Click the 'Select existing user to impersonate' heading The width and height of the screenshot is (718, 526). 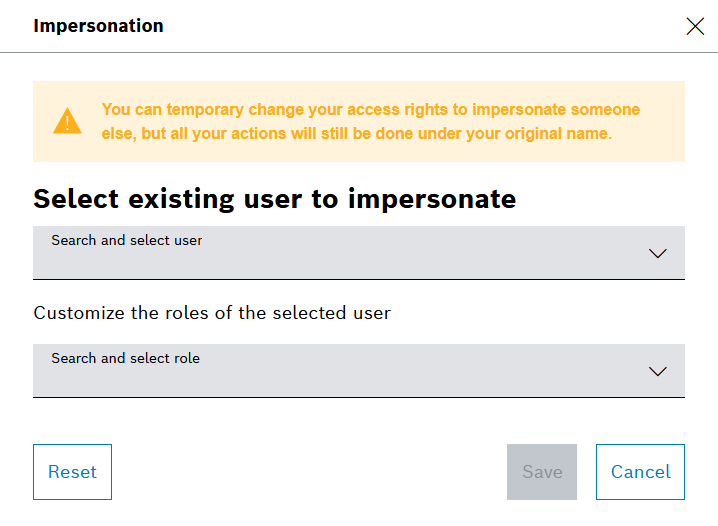point(274,198)
